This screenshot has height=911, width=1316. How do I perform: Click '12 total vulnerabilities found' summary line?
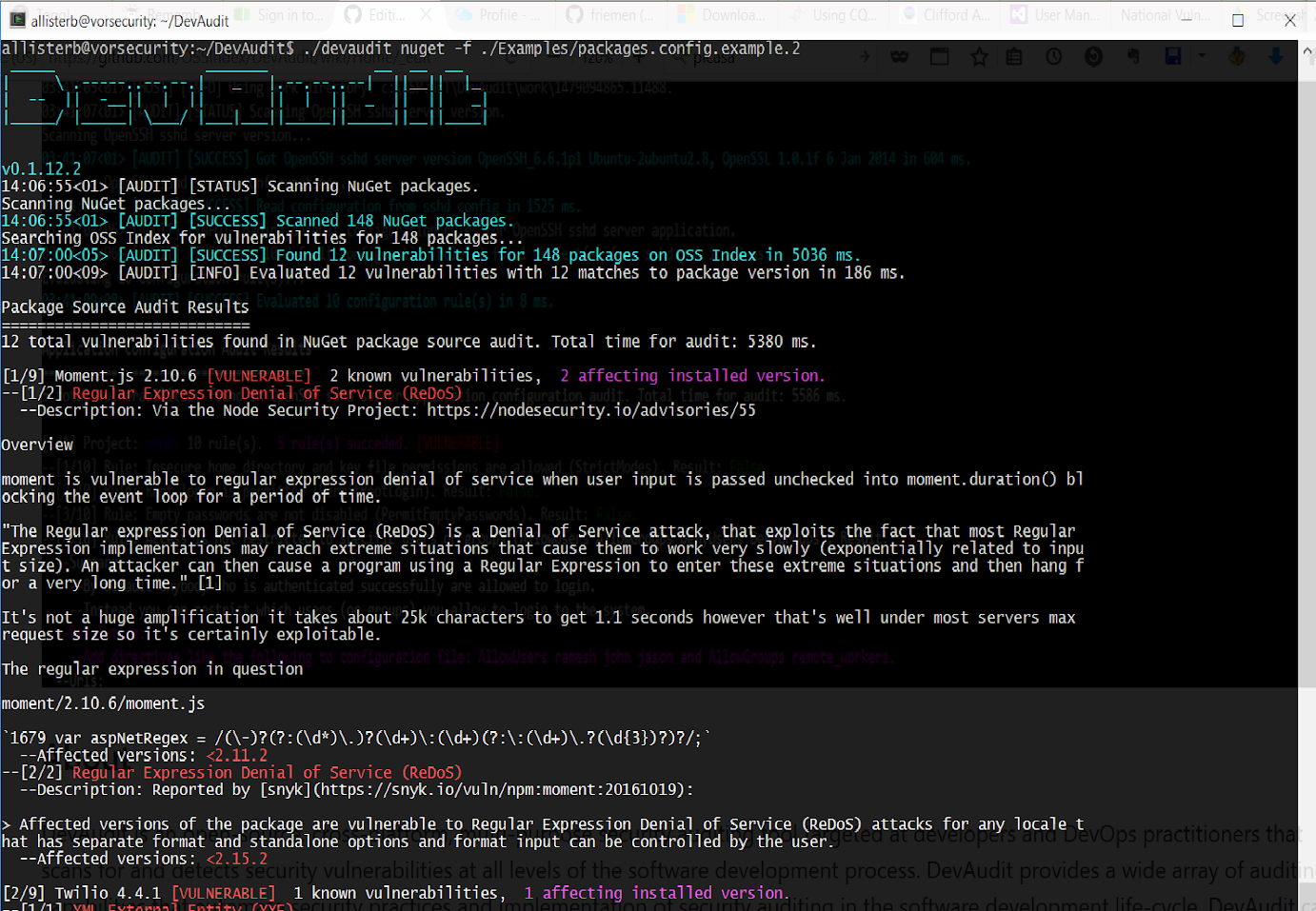pyautogui.click(x=409, y=341)
